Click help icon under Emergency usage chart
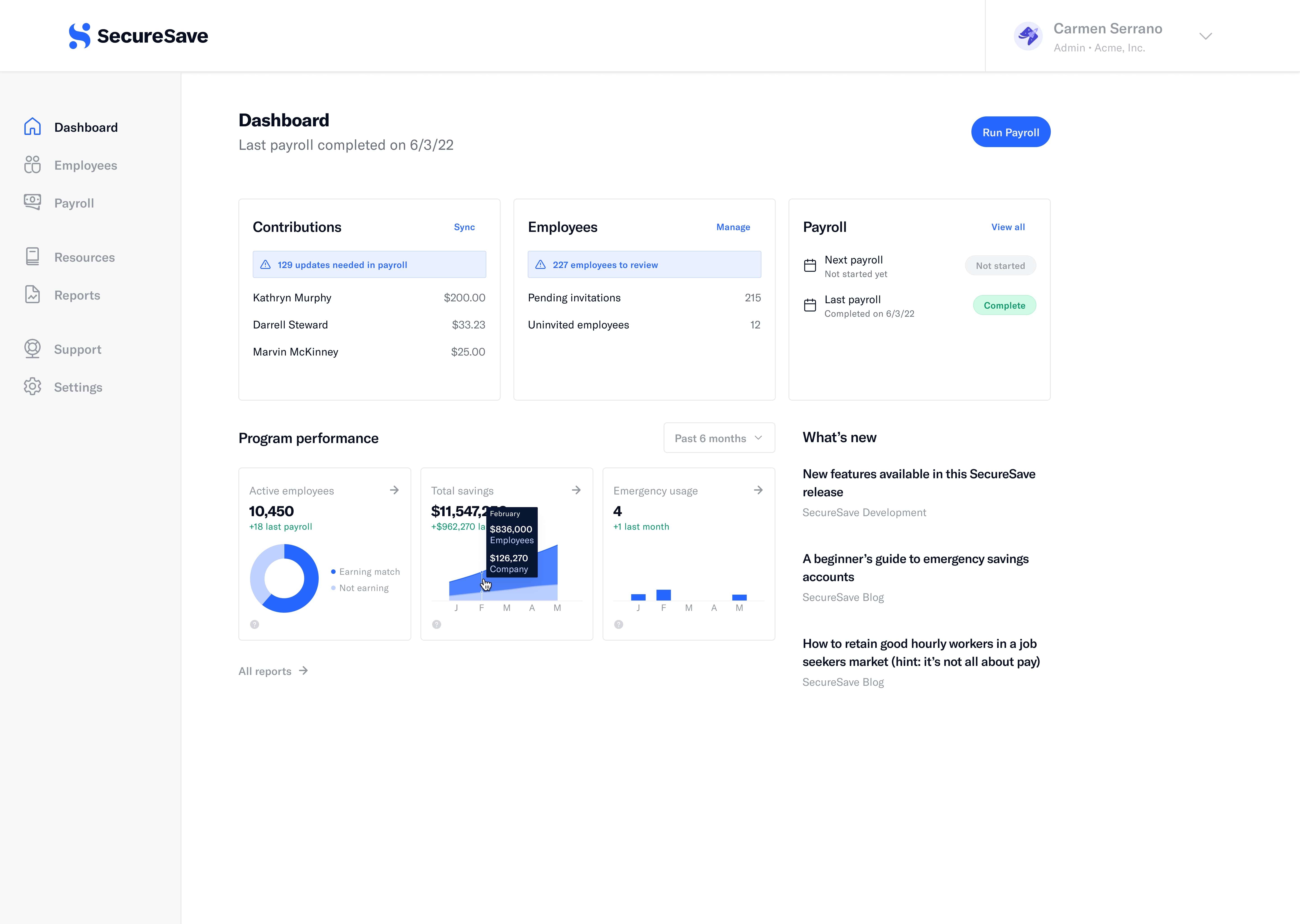 click(619, 625)
